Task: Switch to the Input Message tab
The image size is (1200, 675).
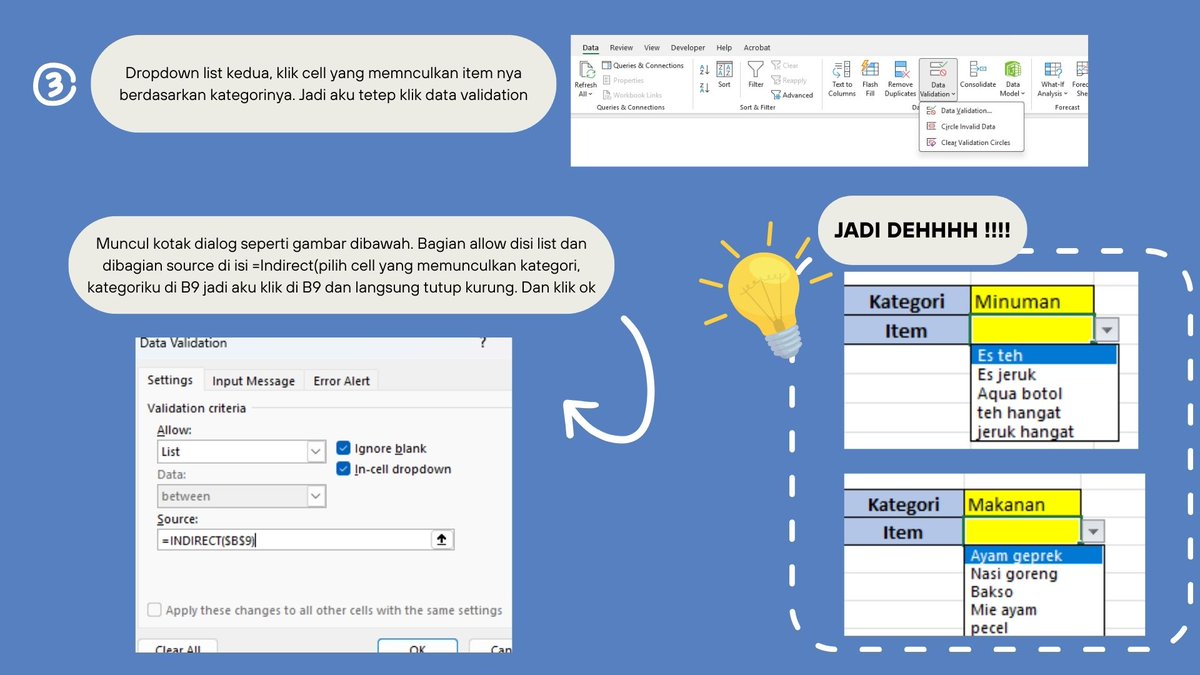Action: 251,380
